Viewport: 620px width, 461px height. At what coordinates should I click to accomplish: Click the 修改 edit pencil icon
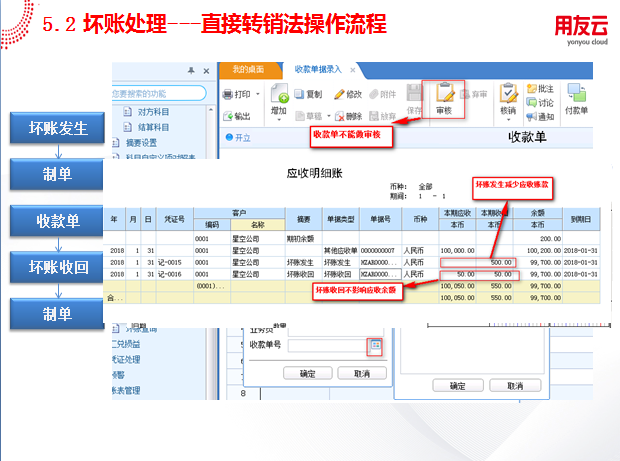pyautogui.click(x=339, y=94)
